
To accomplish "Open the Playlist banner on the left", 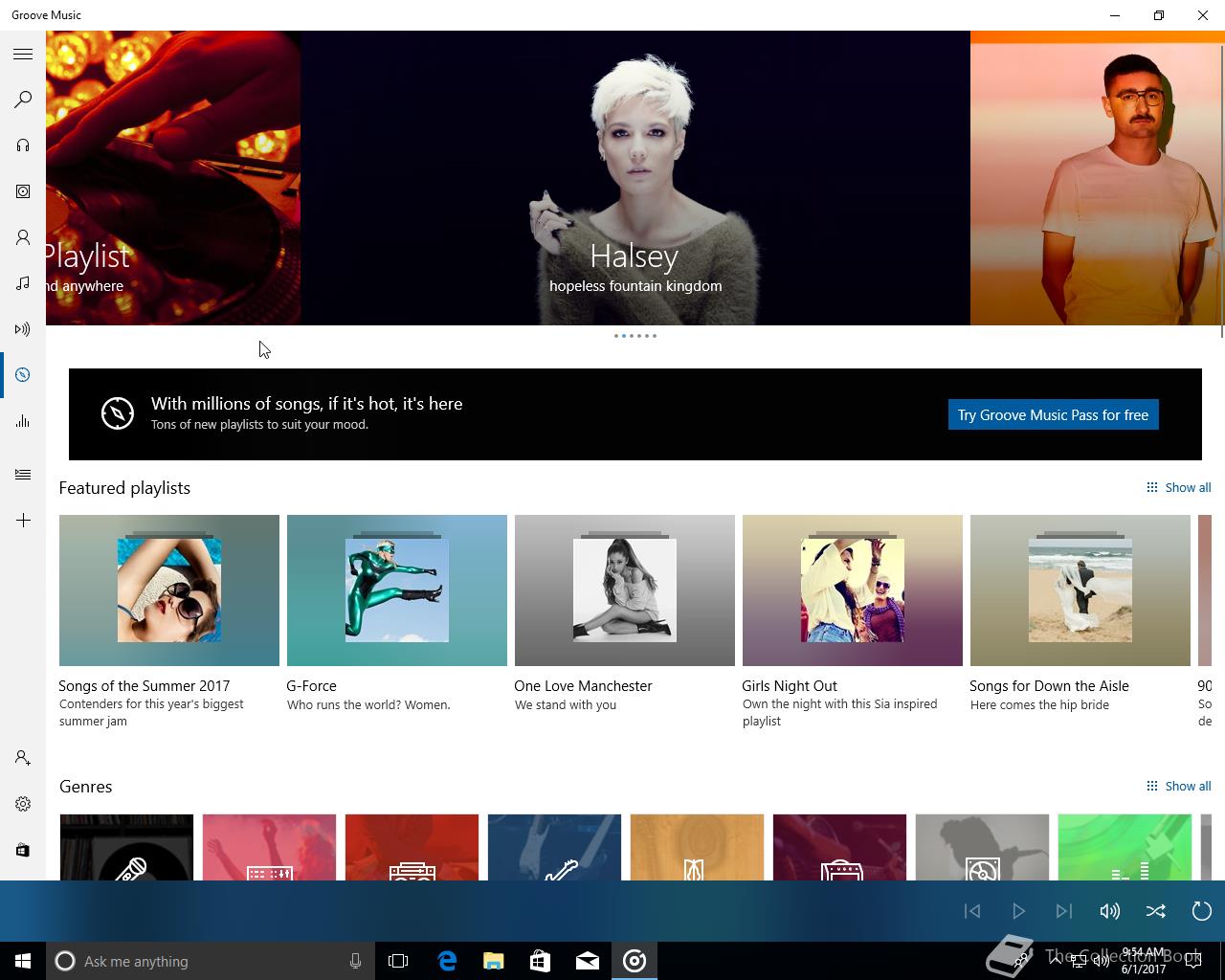I will coord(173,178).
